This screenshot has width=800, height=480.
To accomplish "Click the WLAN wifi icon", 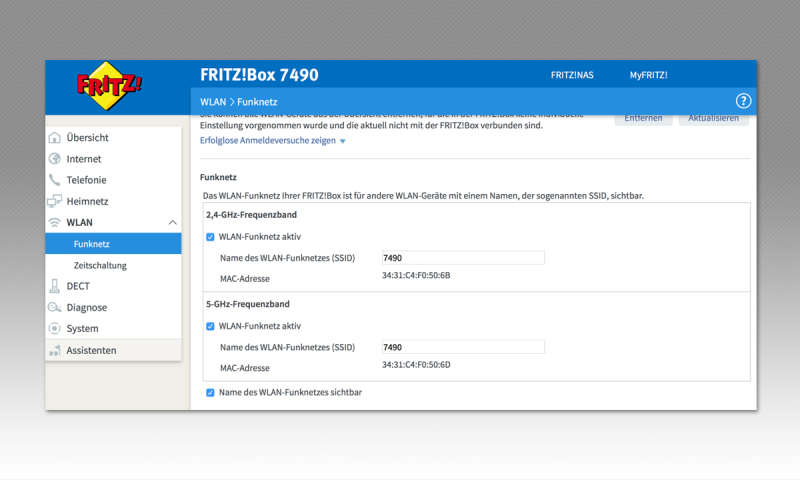I will (x=55, y=222).
